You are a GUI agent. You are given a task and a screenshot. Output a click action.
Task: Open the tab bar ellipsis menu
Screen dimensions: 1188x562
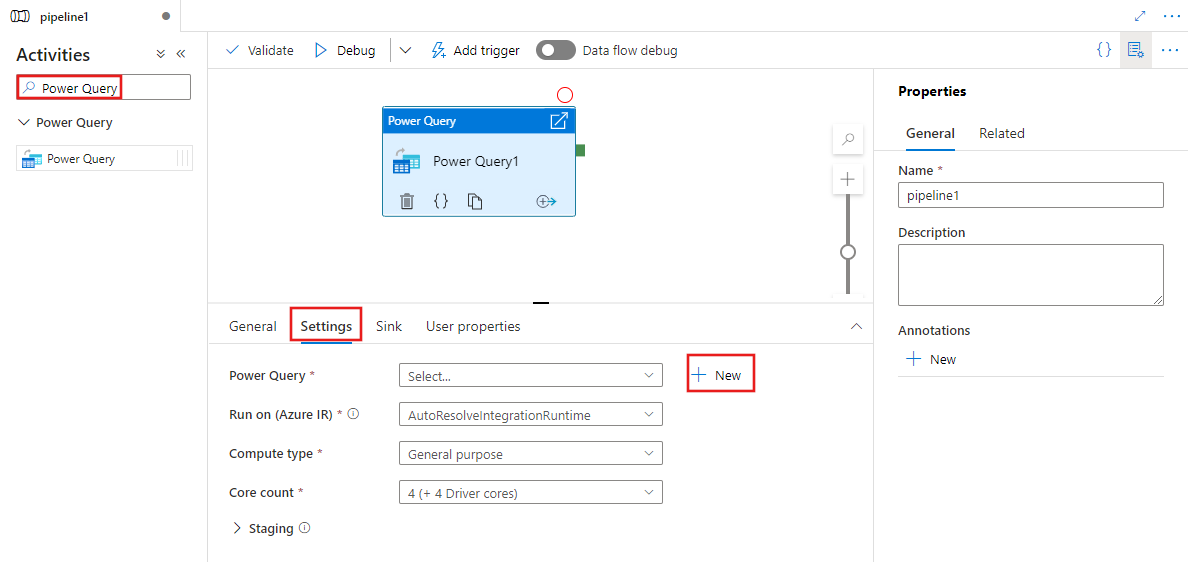(1171, 16)
